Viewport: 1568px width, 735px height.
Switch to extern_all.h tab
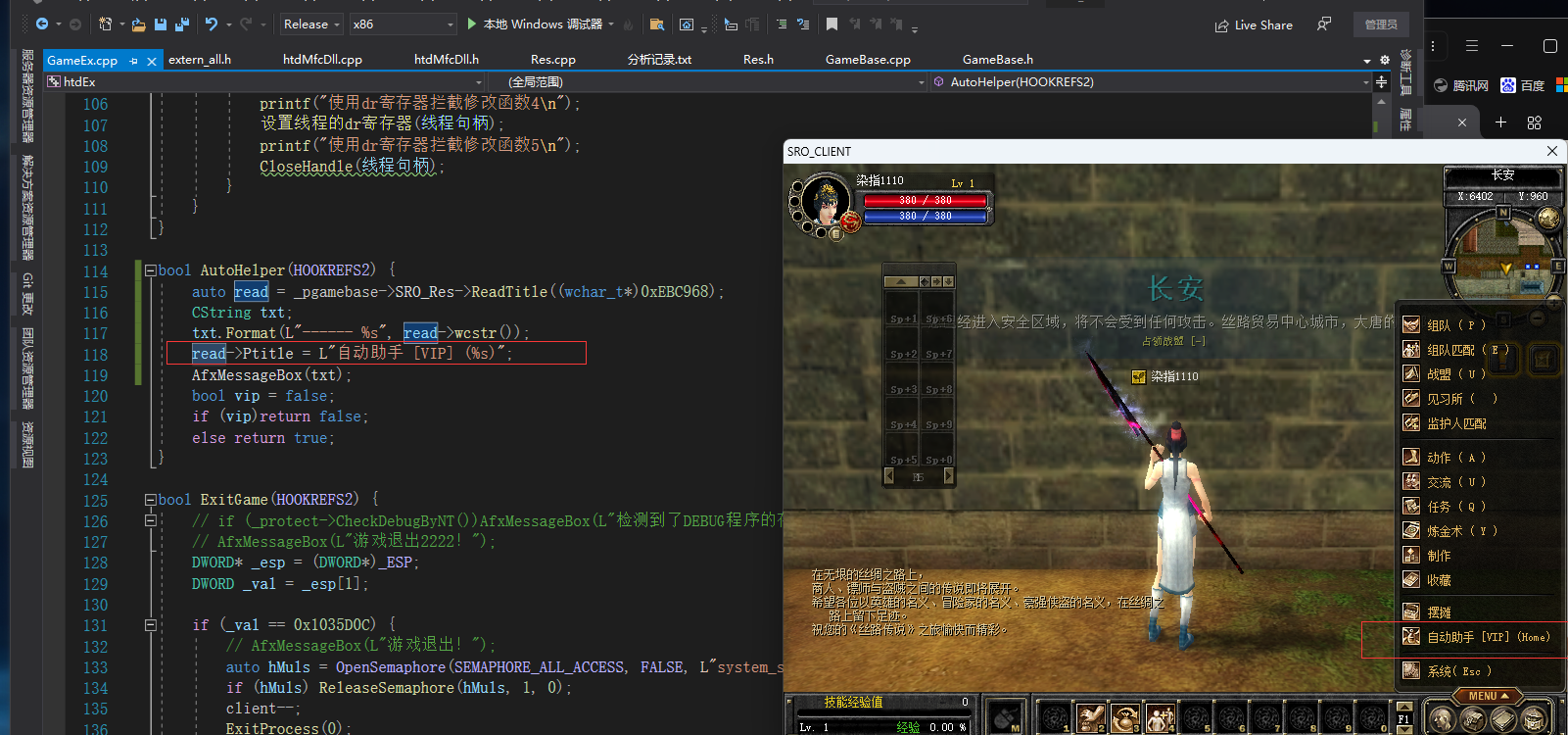200,60
